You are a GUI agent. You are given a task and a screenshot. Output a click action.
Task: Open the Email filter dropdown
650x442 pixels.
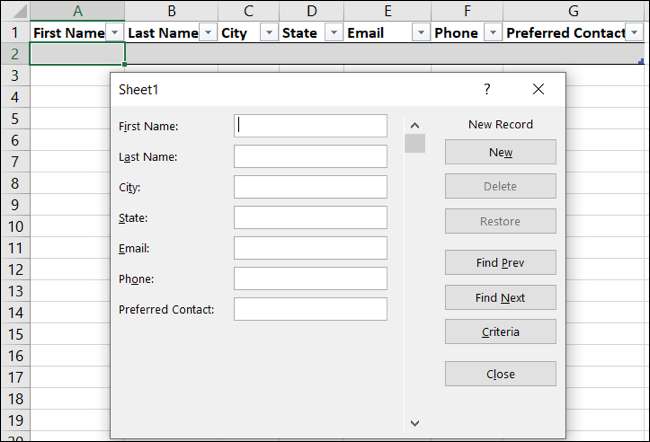[420, 33]
